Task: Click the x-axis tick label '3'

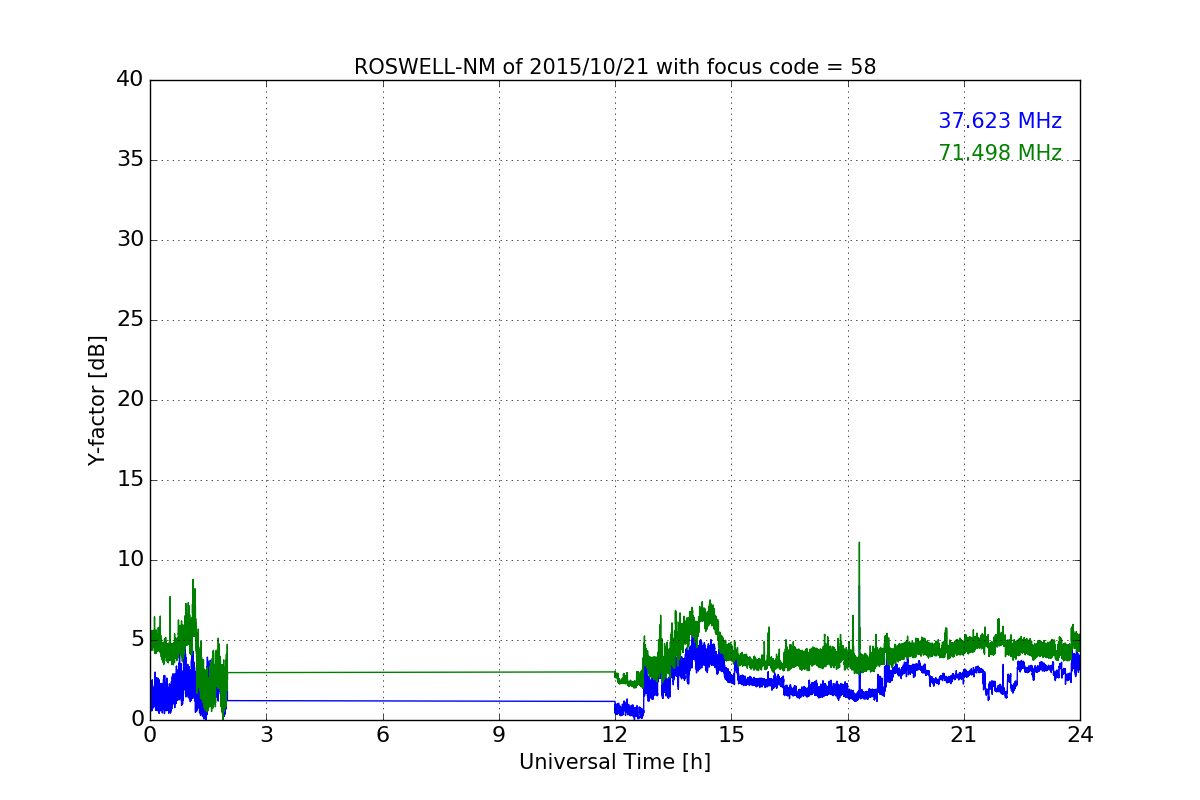Action: point(266,735)
